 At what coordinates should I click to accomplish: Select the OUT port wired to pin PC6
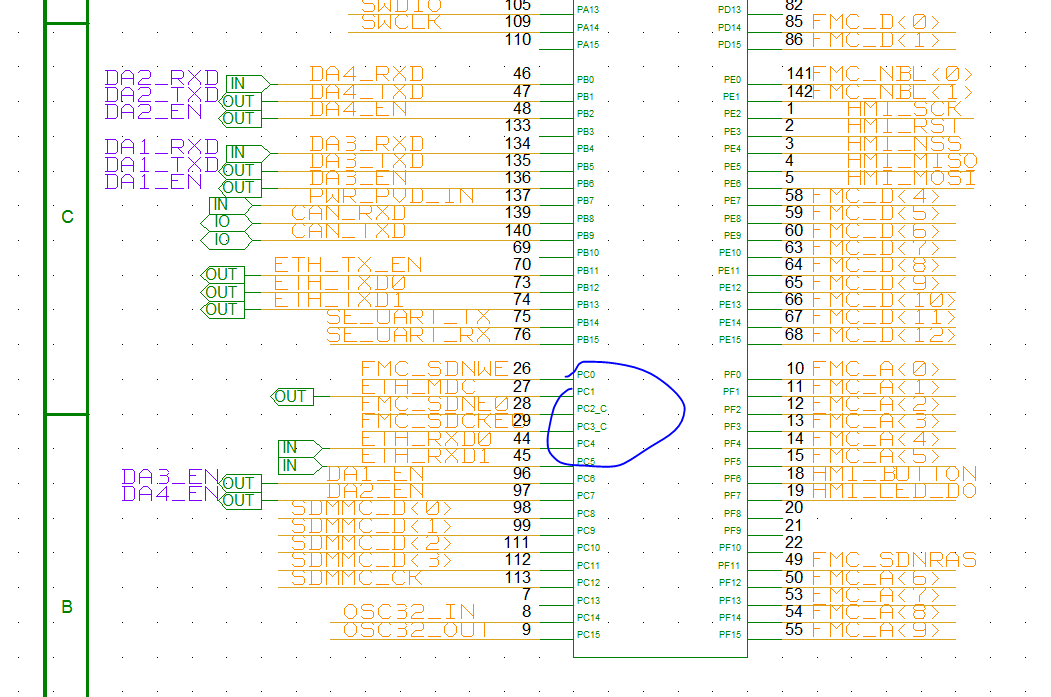[239, 483]
